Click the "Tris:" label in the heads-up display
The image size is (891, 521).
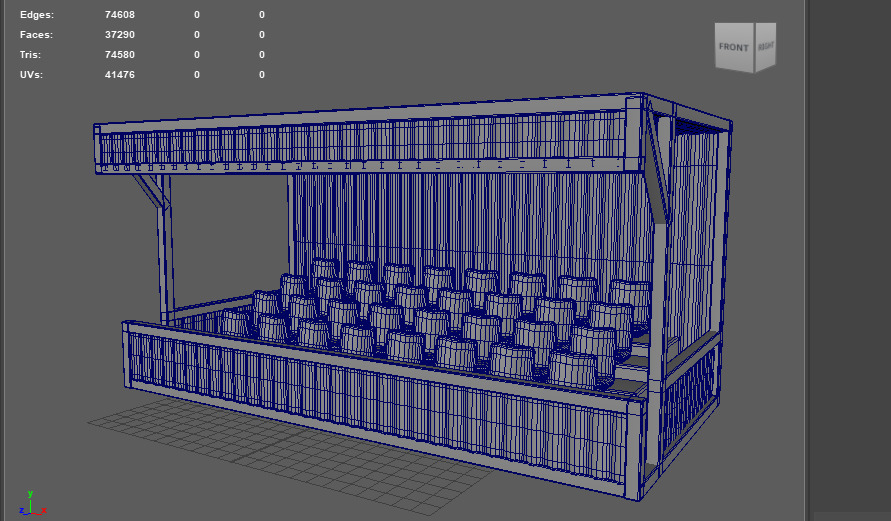tap(30, 55)
